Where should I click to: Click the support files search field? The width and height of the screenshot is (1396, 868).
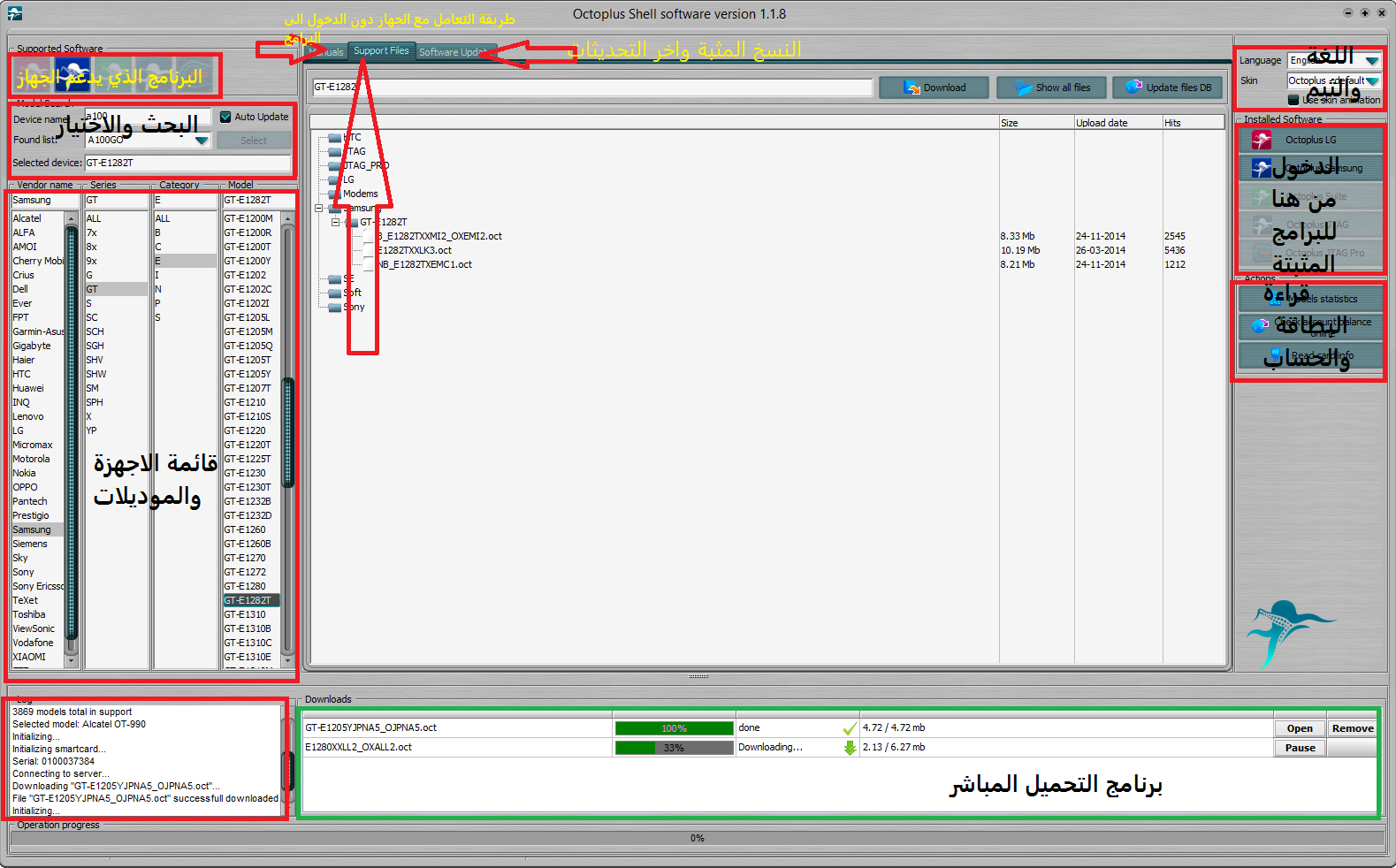coord(592,87)
